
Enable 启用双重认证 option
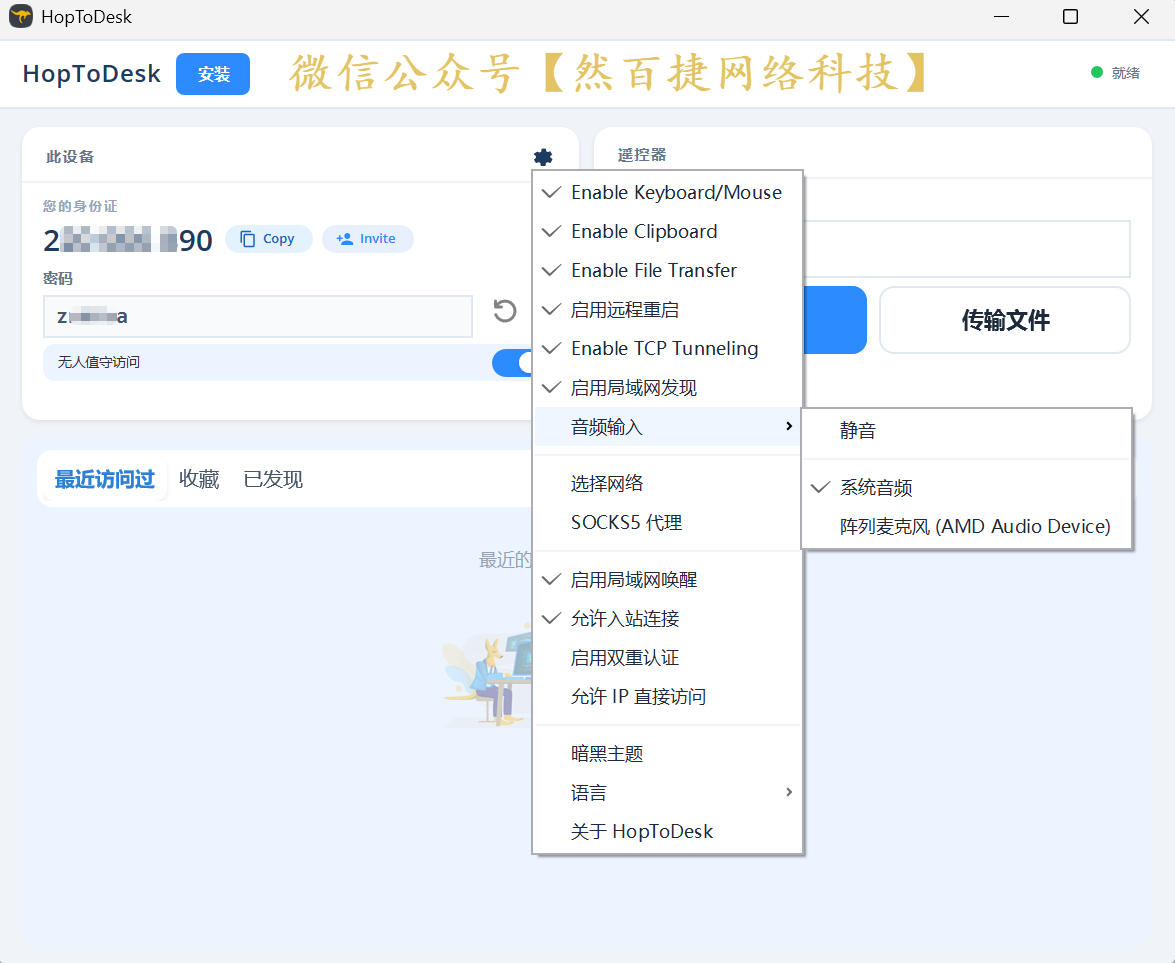click(668, 657)
